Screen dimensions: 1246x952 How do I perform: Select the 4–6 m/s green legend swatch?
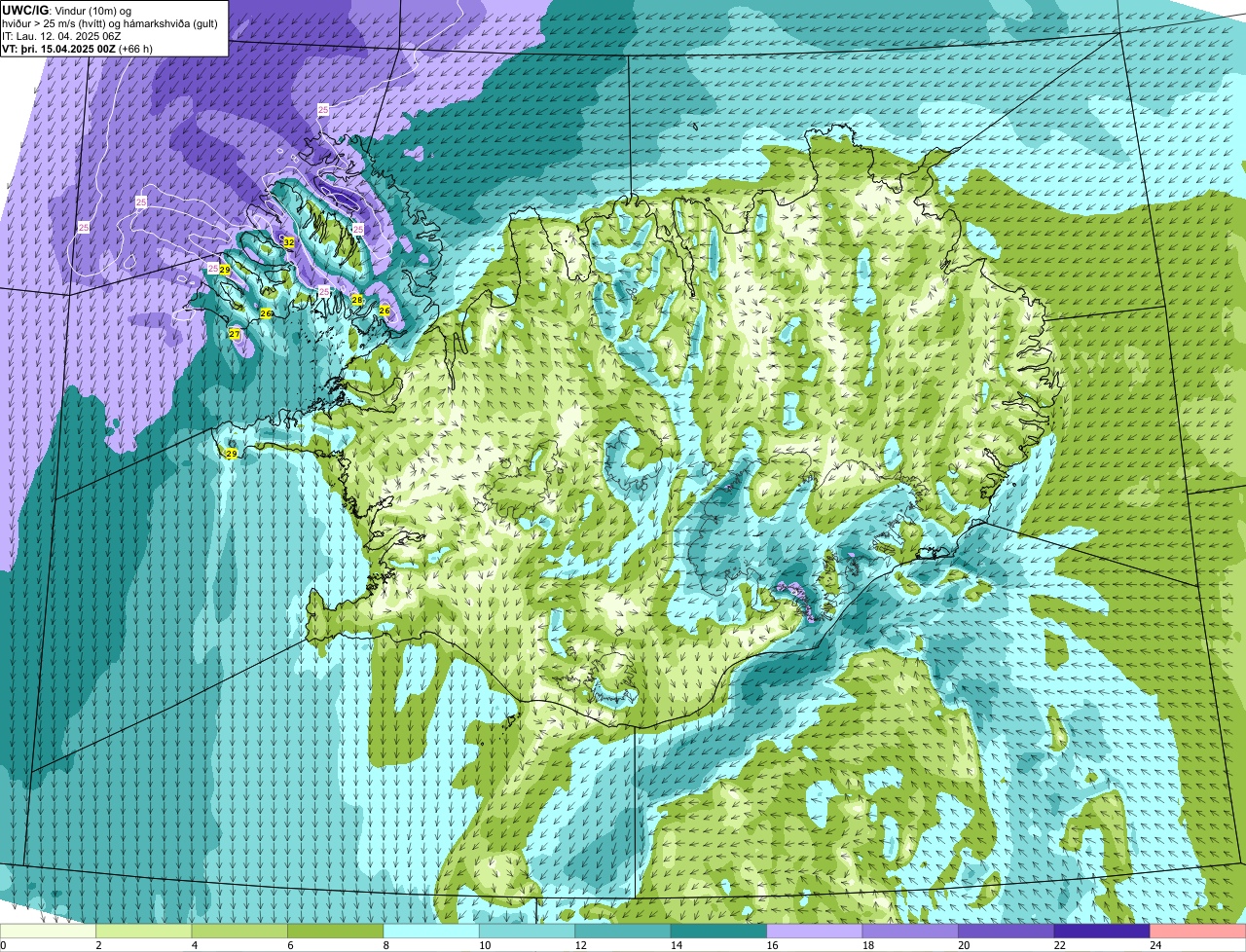[241, 932]
